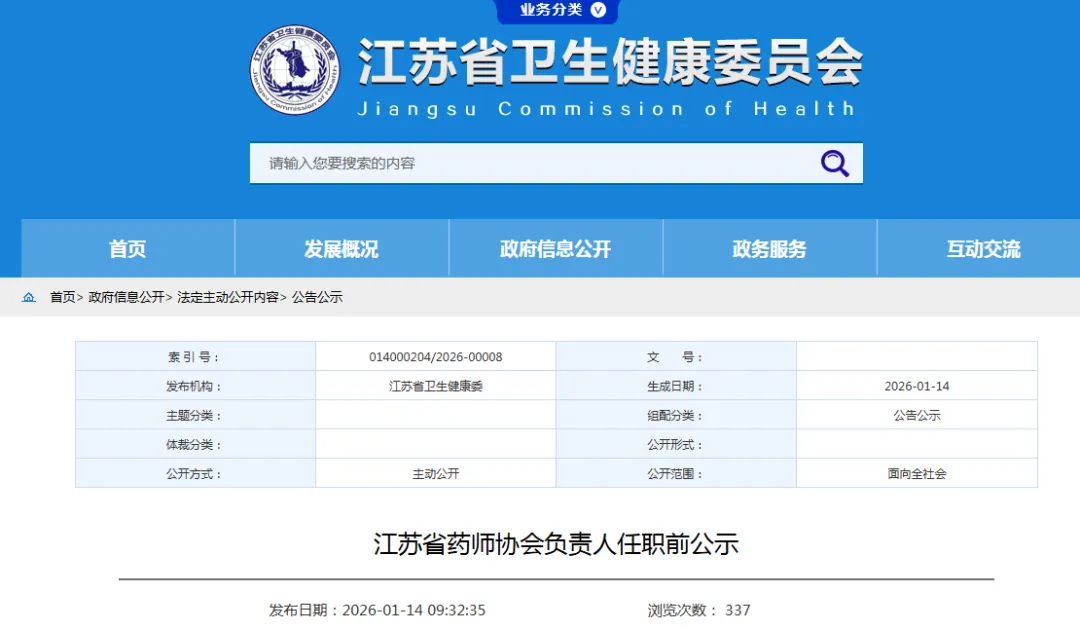Click the 江苏省卫生健康委 publisher cell
The height and width of the screenshot is (629, 1080).
click(435, 386)
